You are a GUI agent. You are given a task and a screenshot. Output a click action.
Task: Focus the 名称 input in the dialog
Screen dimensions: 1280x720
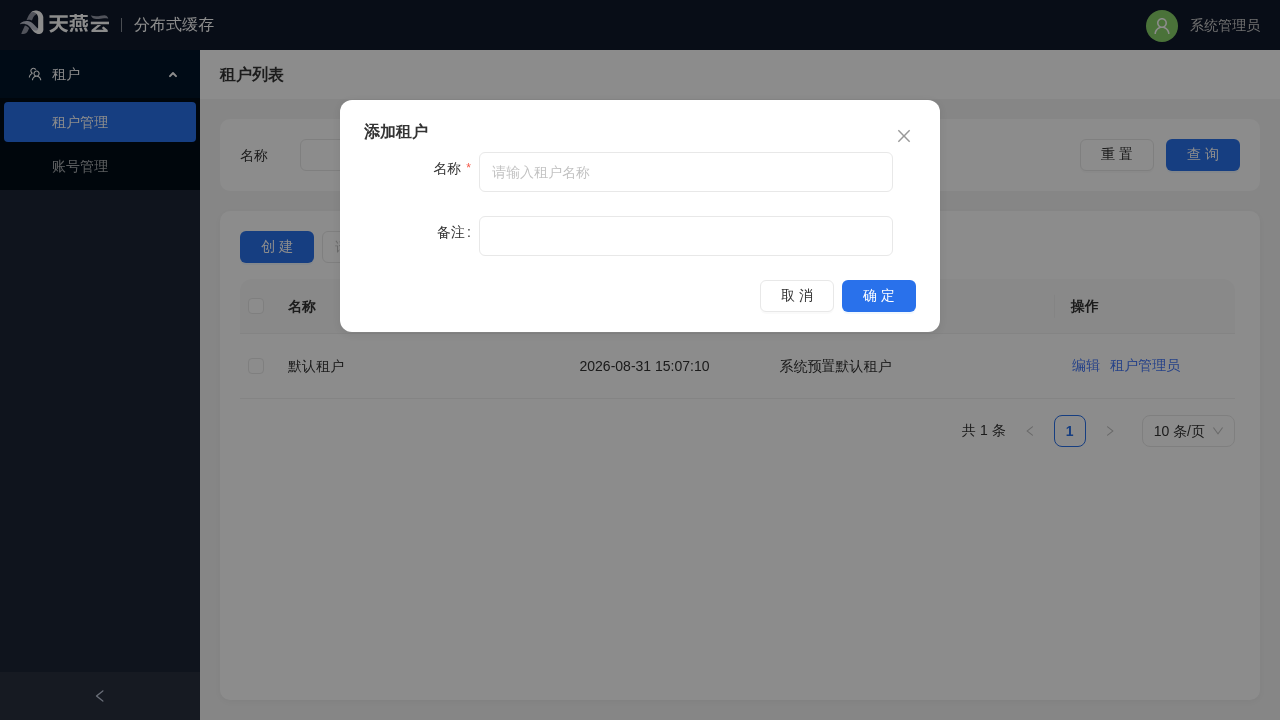tap(686, 172)
